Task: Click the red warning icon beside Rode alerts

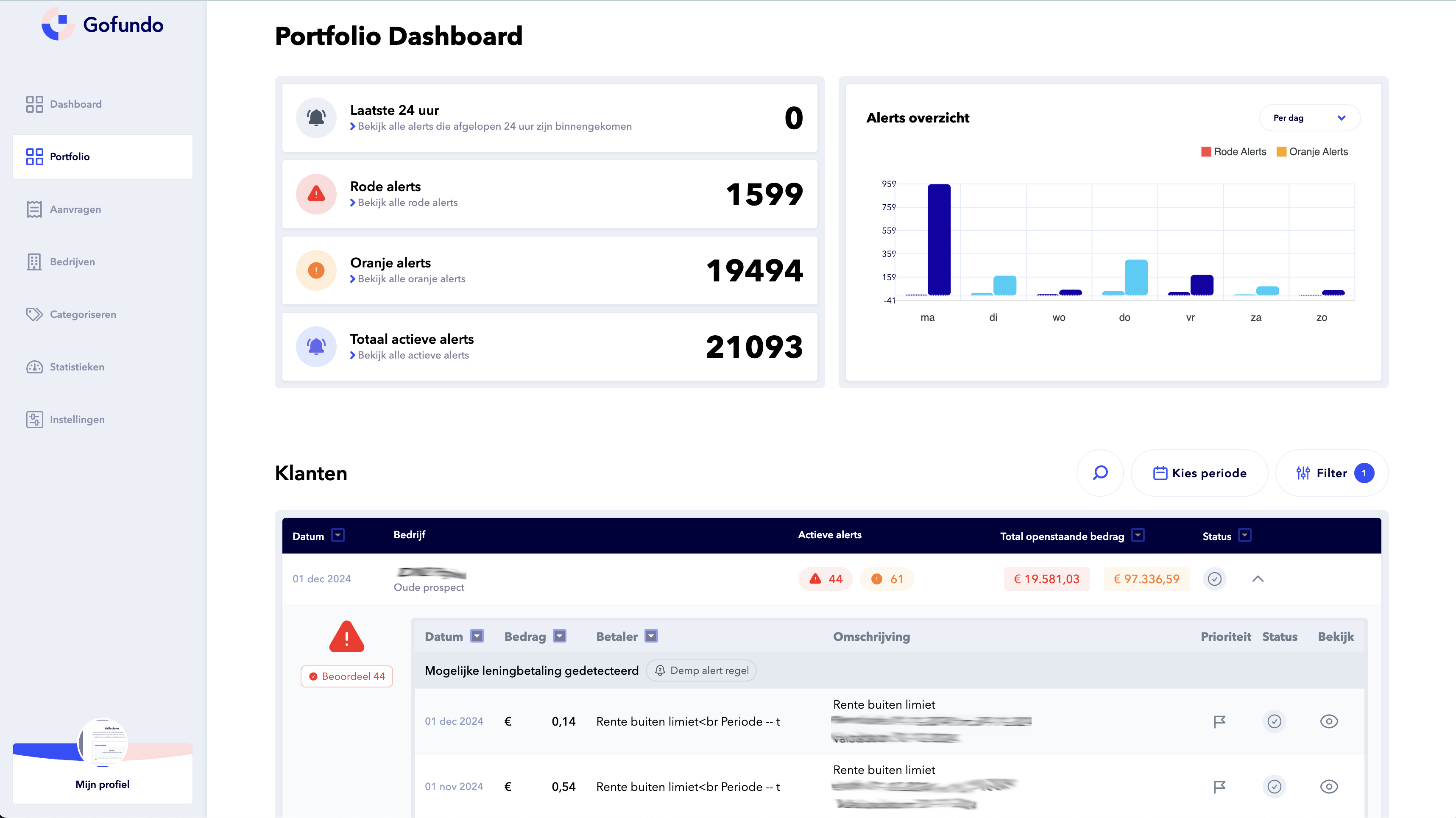Action: pos(316,195)
